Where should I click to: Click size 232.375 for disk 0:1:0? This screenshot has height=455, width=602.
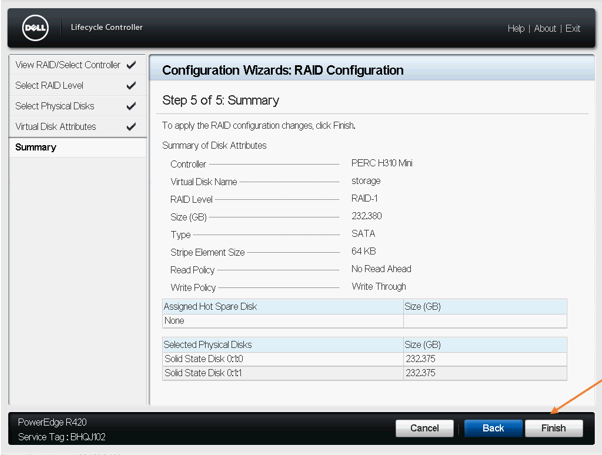pos(420,359)
